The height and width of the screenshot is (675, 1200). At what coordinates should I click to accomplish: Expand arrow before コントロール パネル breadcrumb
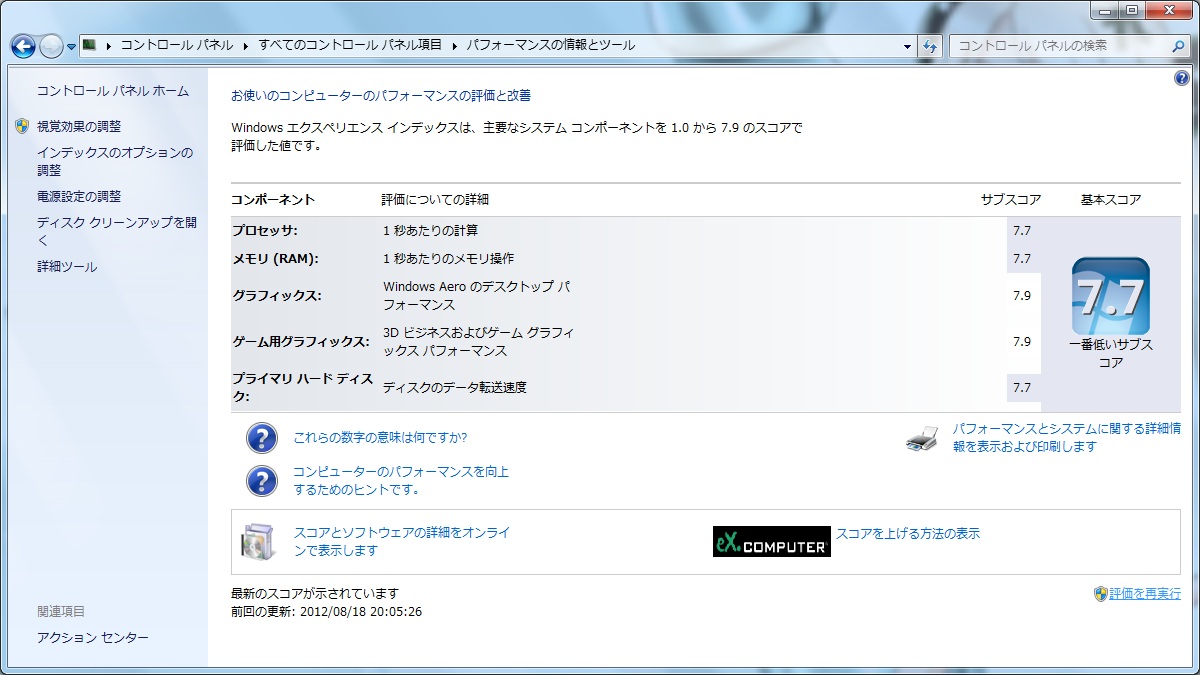coord(108,45)
